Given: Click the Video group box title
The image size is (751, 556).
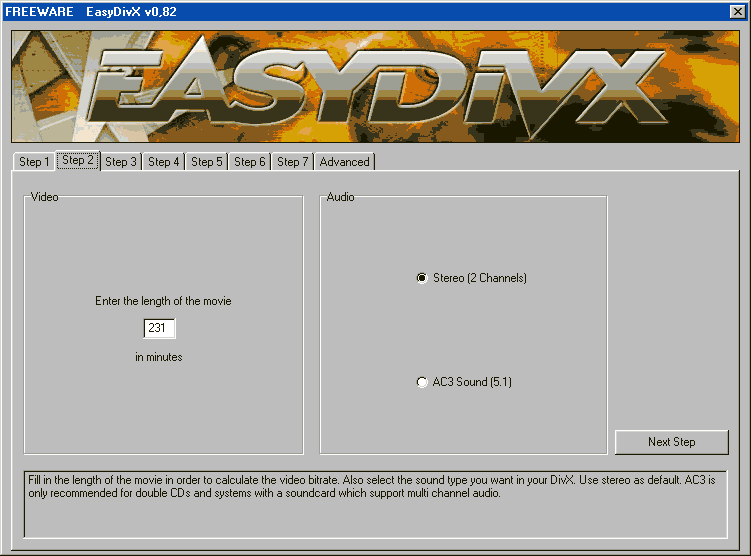Looking at the screenshot, I should [x=45, y=197].
